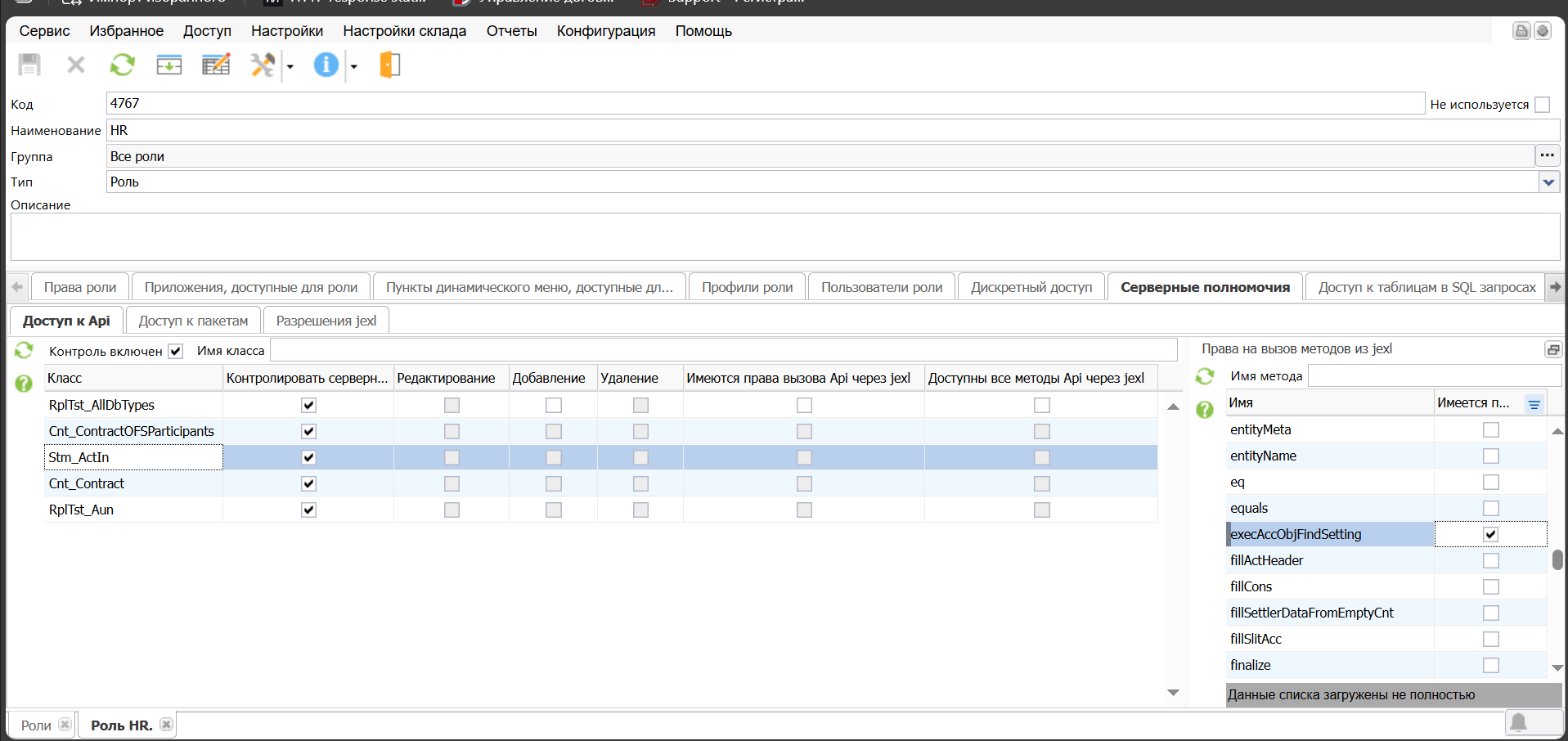Screen dimensions: 1568x741
Task: Uncheck the 'Контроль включен' checkbox
Action: click(x=175, y=352)
